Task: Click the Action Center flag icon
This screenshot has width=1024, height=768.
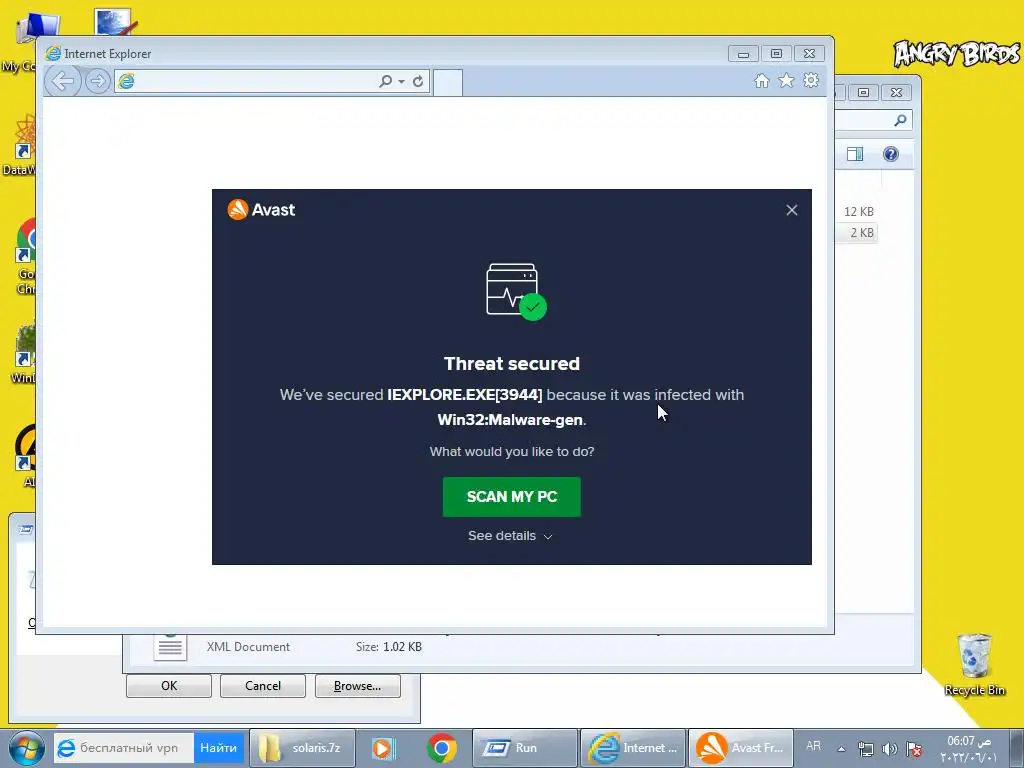Action: point(914,749)
